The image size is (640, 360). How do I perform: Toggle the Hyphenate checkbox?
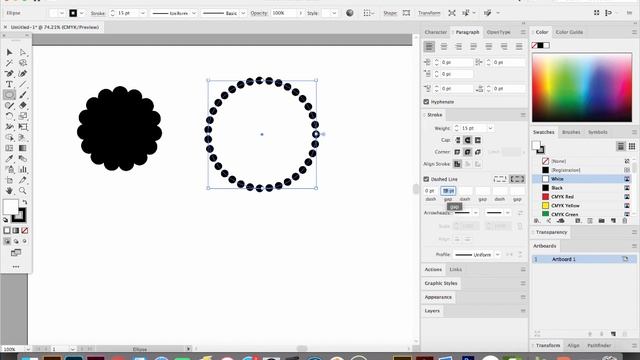[x=426, y=102]
